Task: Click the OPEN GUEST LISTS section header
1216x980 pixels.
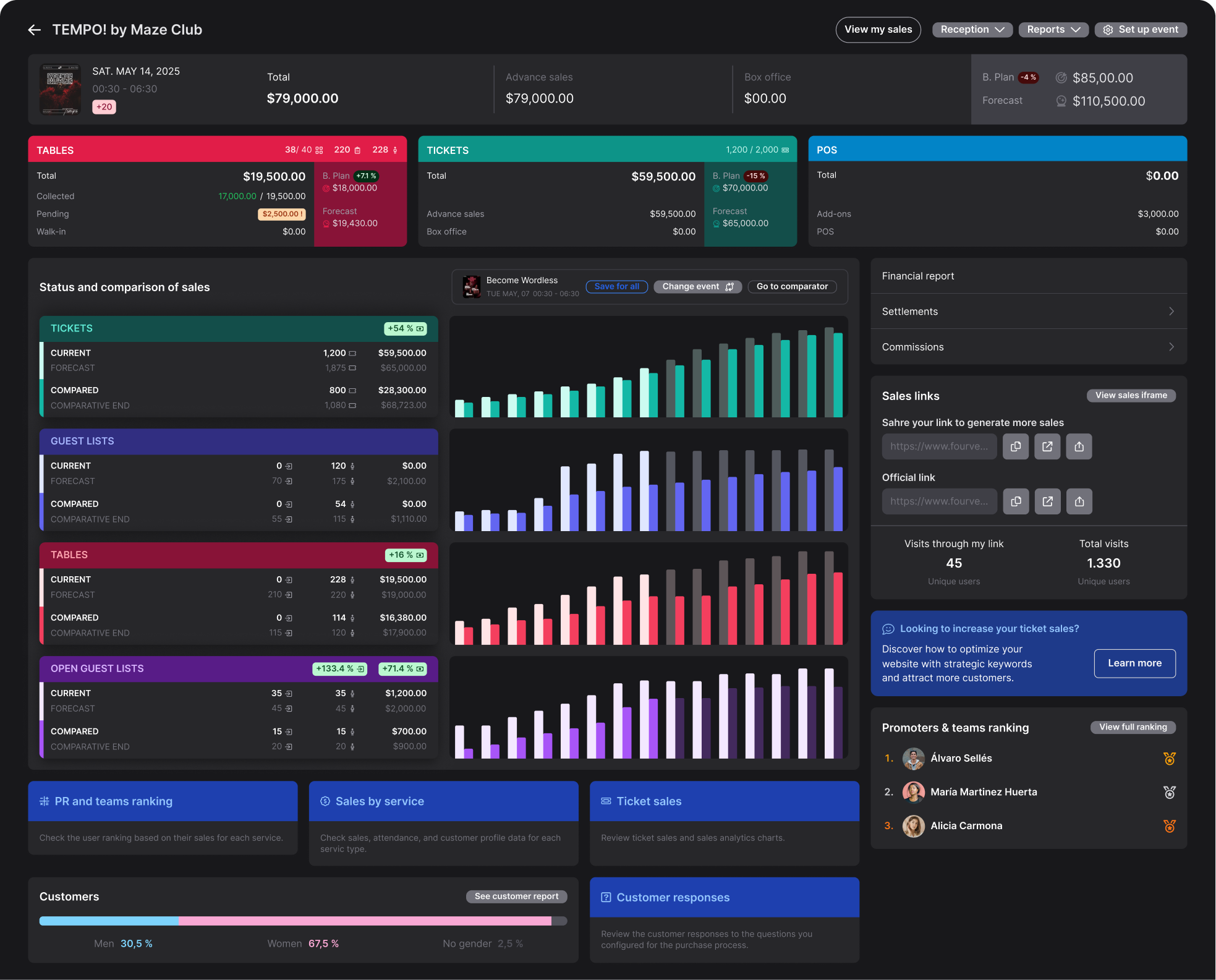Action: click(239, 669)
